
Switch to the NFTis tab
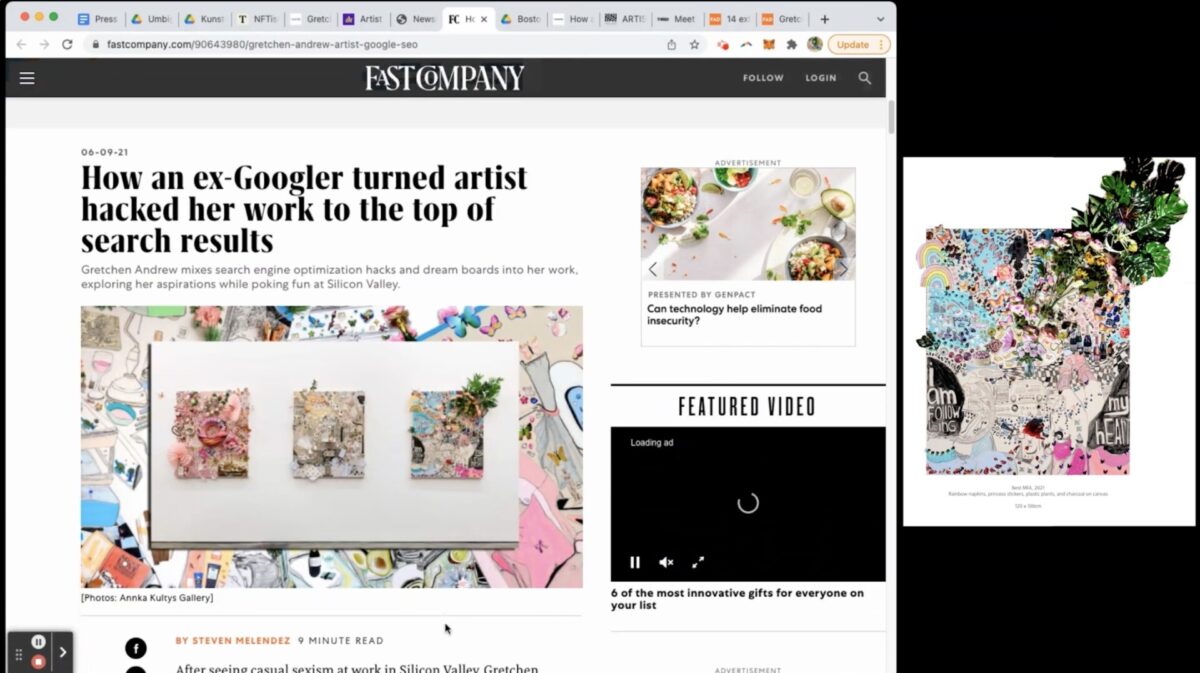tap(256, 19)
